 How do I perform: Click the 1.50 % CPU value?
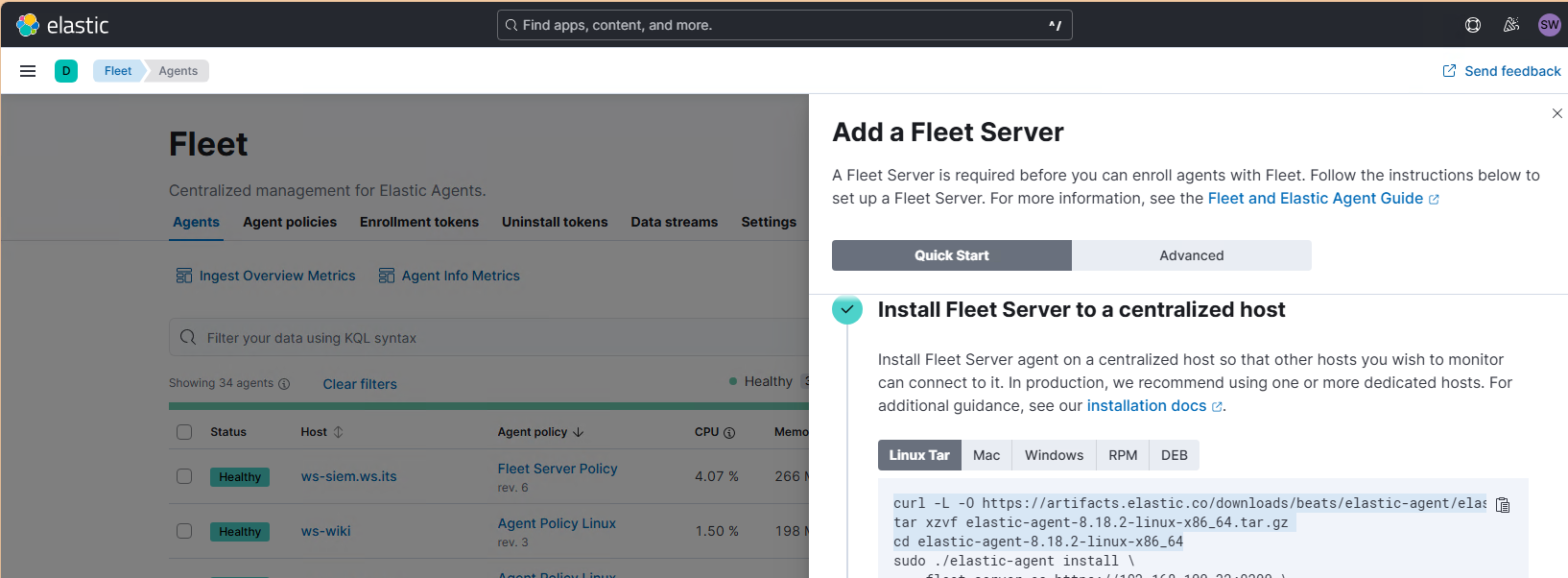coord(717,531)
